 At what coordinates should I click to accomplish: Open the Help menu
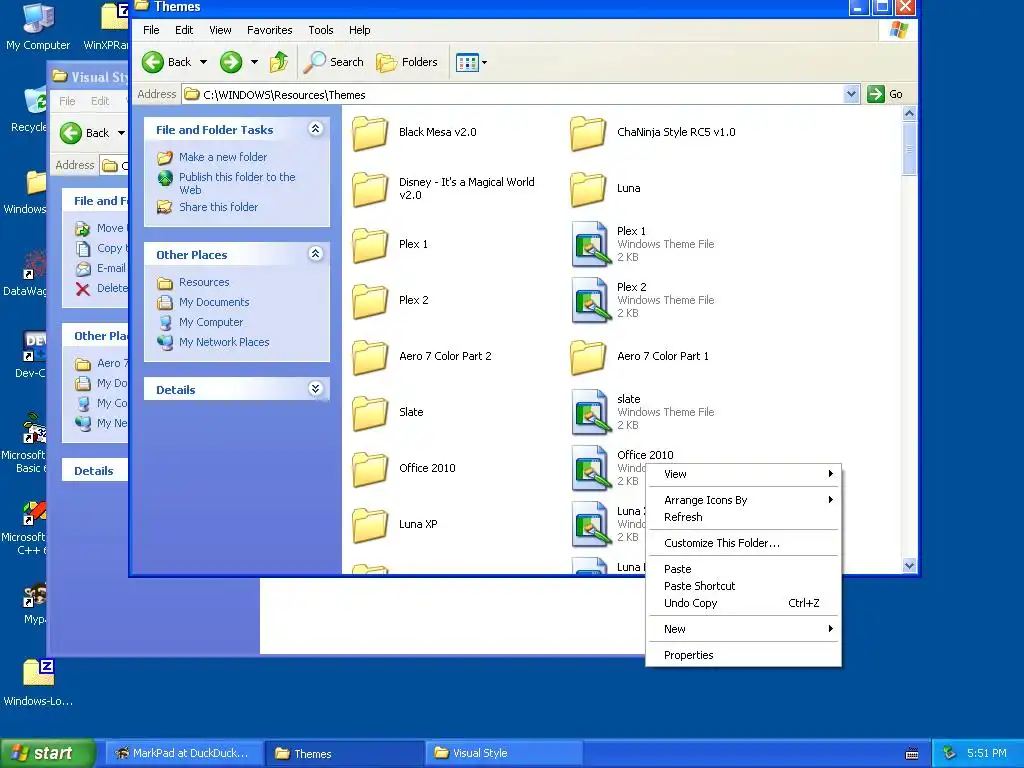tap(359, 30)
